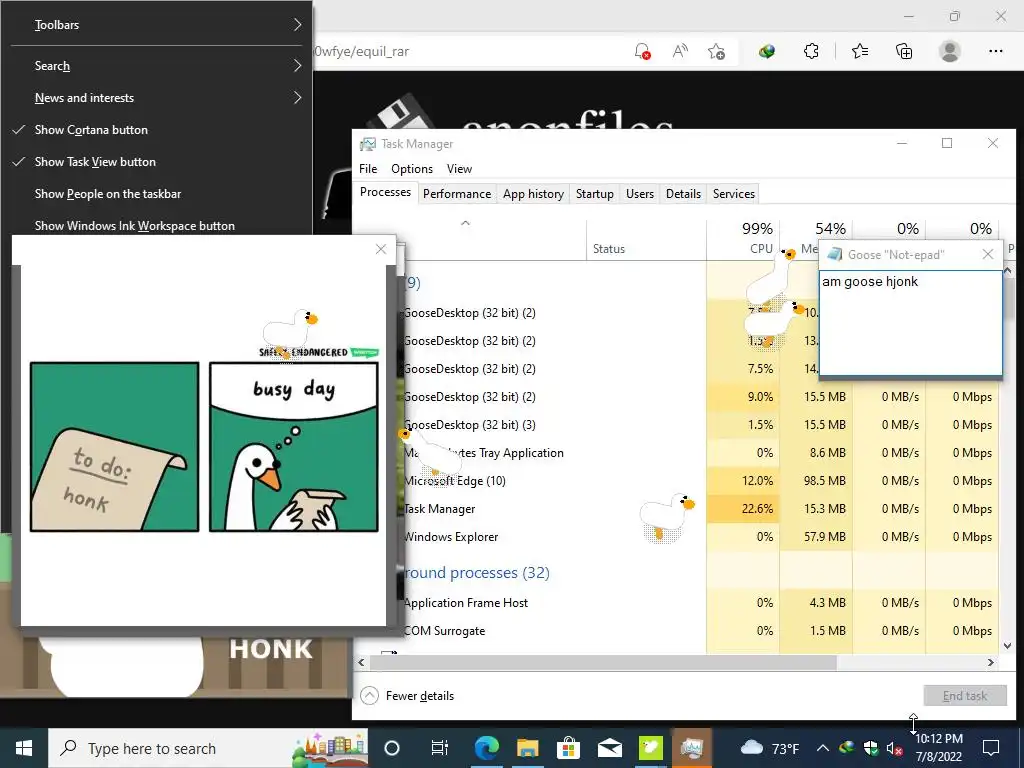Switch to the Services tab
1024x768 pixels.
click(734, 194)
